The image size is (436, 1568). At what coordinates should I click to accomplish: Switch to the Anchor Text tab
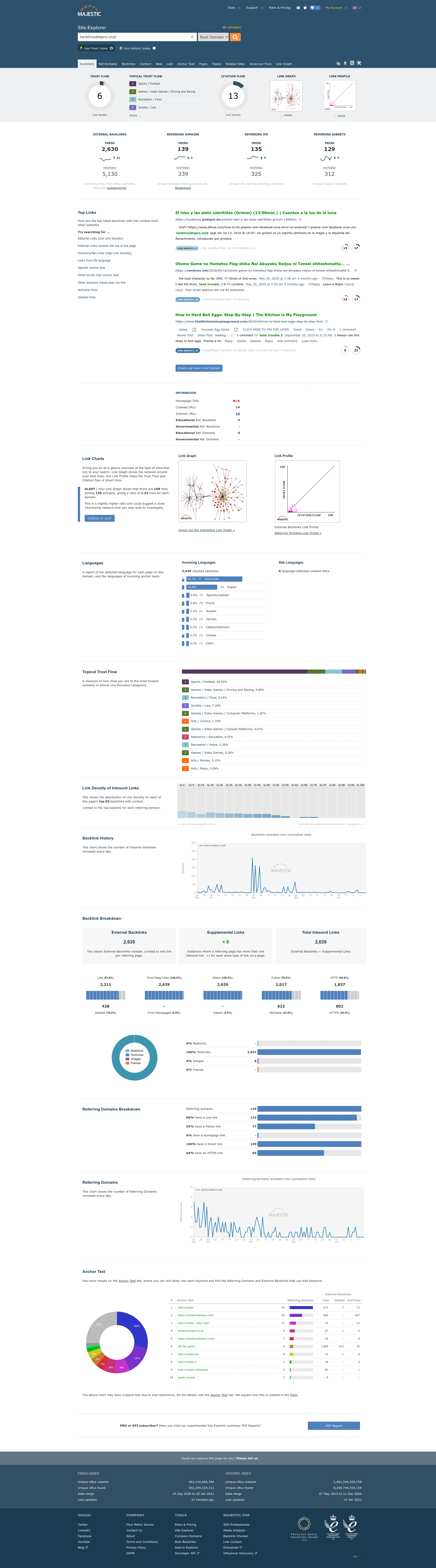coord(186,64)
